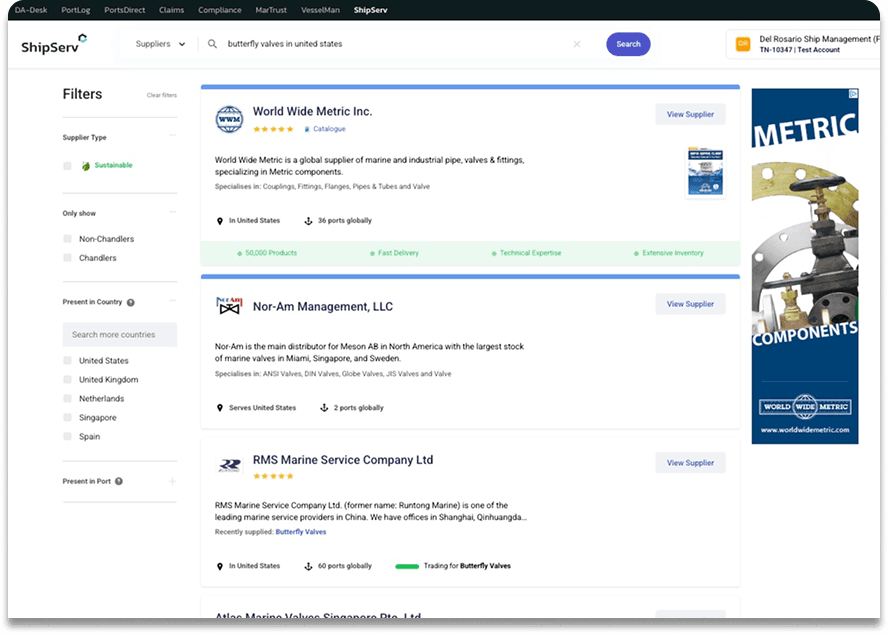View Supplier for World Wide Metric Inc.
The width and height of the screenshot is (888, 634).
coord(690,114)
